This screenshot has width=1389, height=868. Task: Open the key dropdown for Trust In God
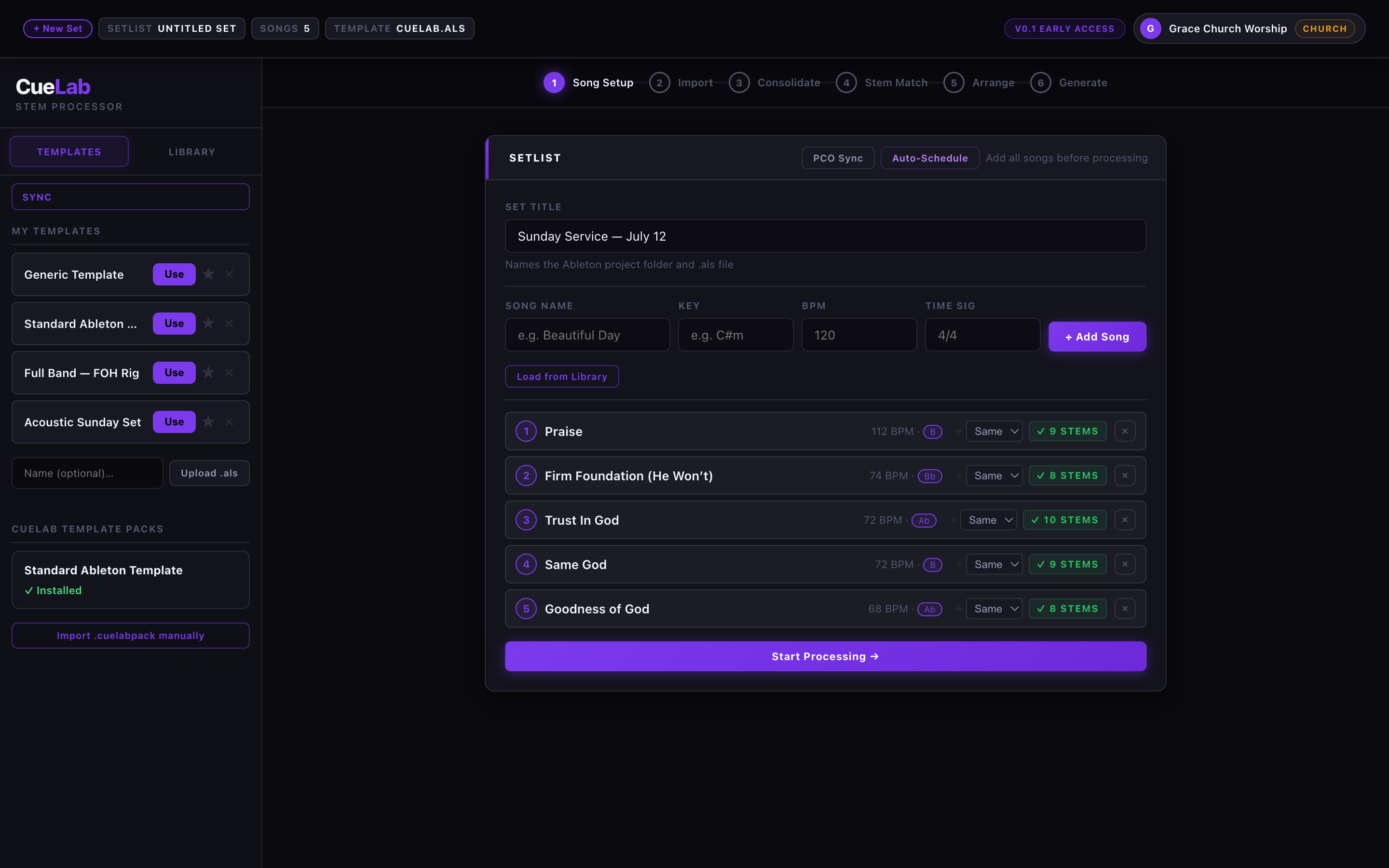(988, 519)
